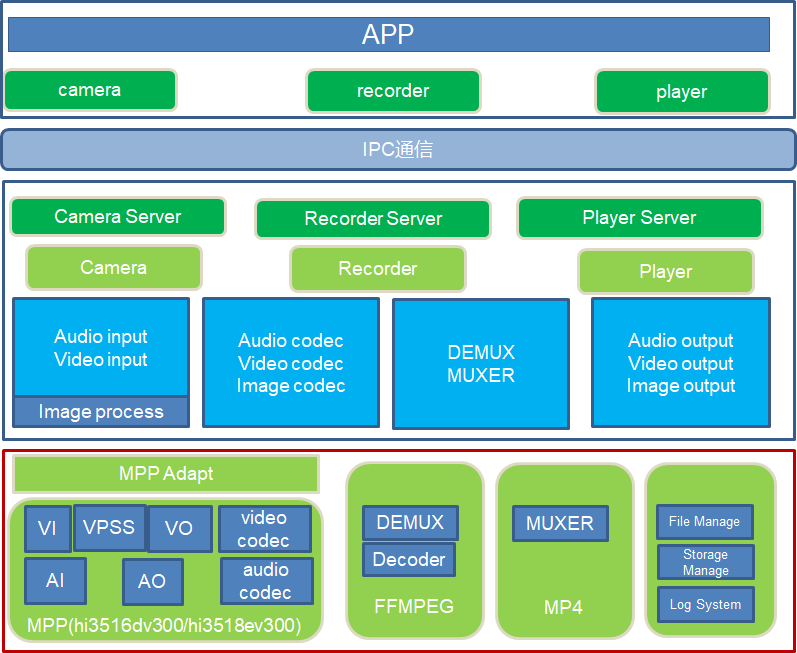
Task: Click the File Manage box
Action: coord(705,522)
